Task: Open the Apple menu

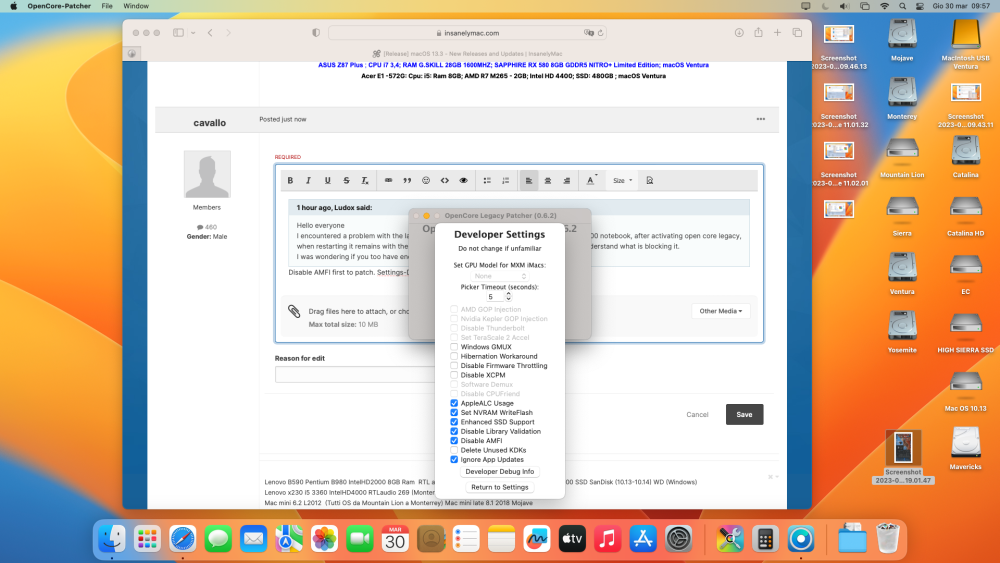Action: pyautogui.click(x=13, y=6)
